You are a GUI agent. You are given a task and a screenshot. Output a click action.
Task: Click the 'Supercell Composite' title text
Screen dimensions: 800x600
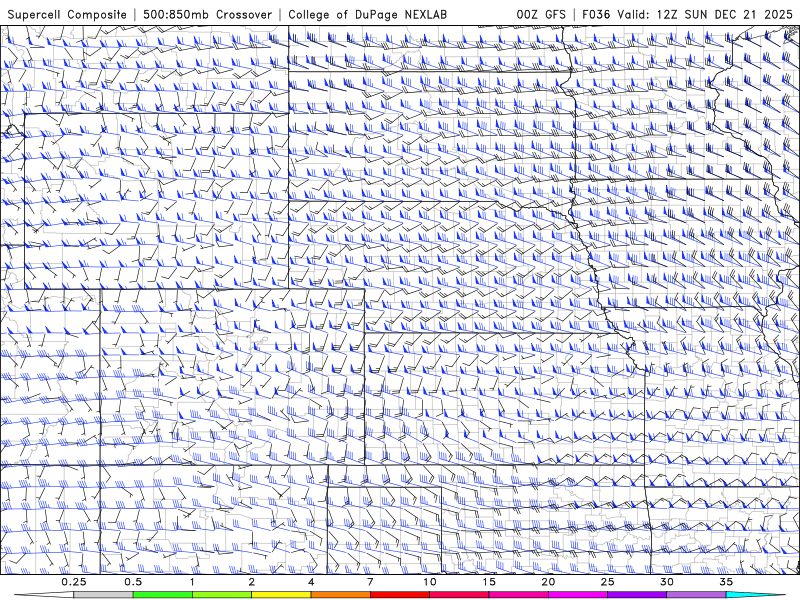pos(67,14)
